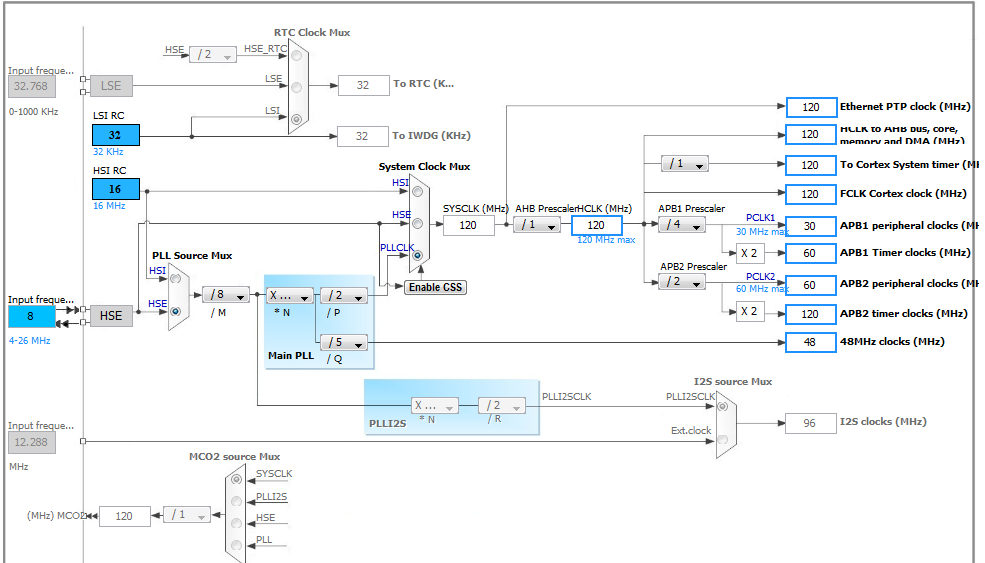The image size is (985, 563).
Task: Select the HSI RC 16 block
Action: [116, 189]
